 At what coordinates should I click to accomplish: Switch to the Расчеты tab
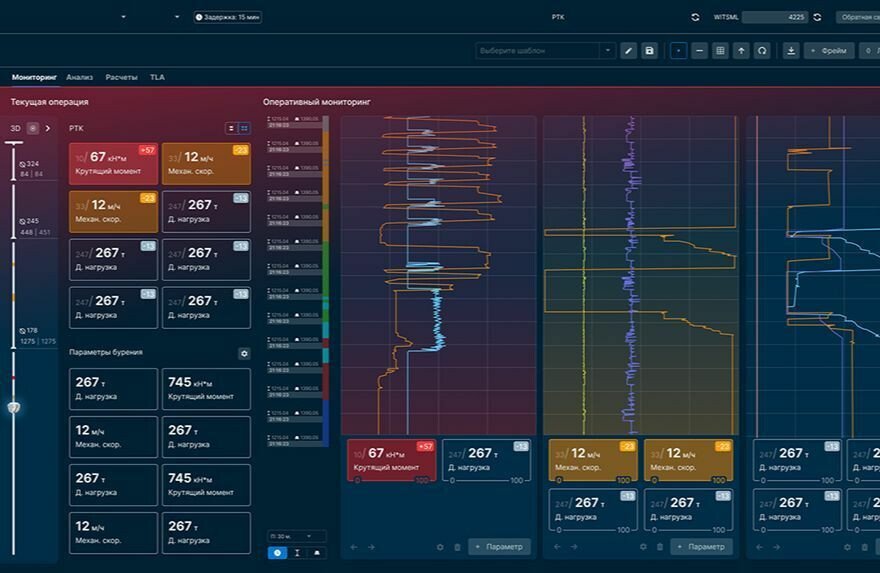click(x=121, y=77)
